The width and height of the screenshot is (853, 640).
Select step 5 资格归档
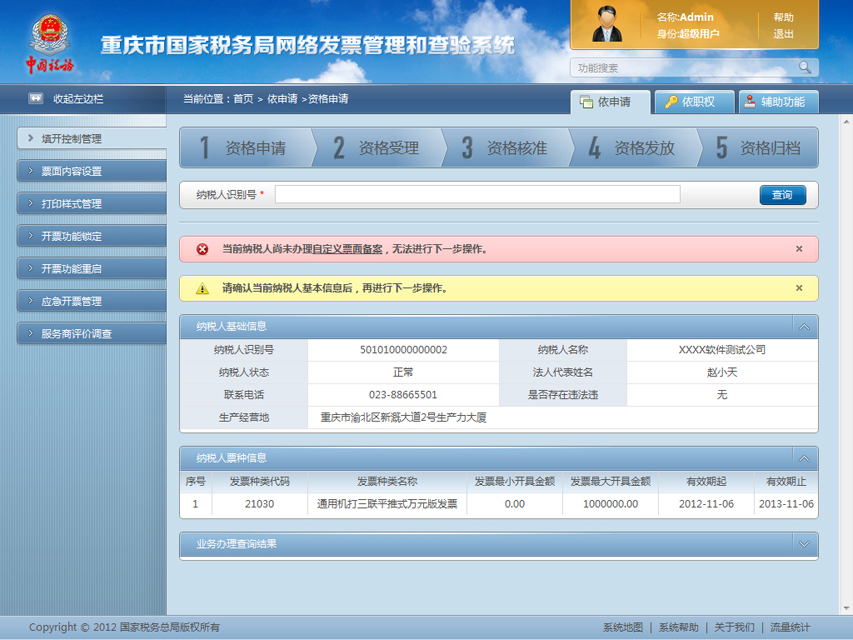click(759, 147)
